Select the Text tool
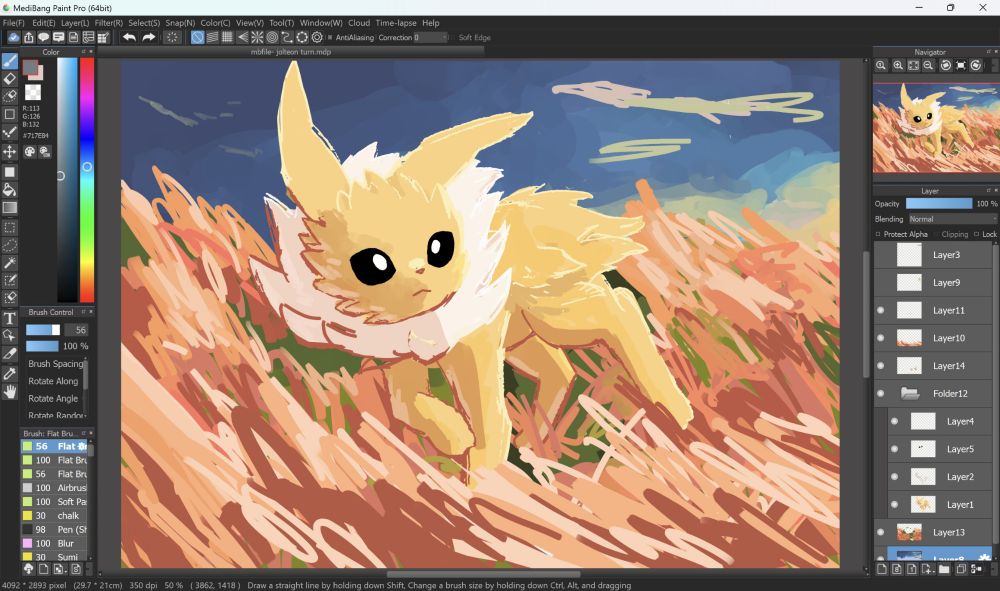The height and width of the screenshot is (591, 1000). tap(10, 317)
